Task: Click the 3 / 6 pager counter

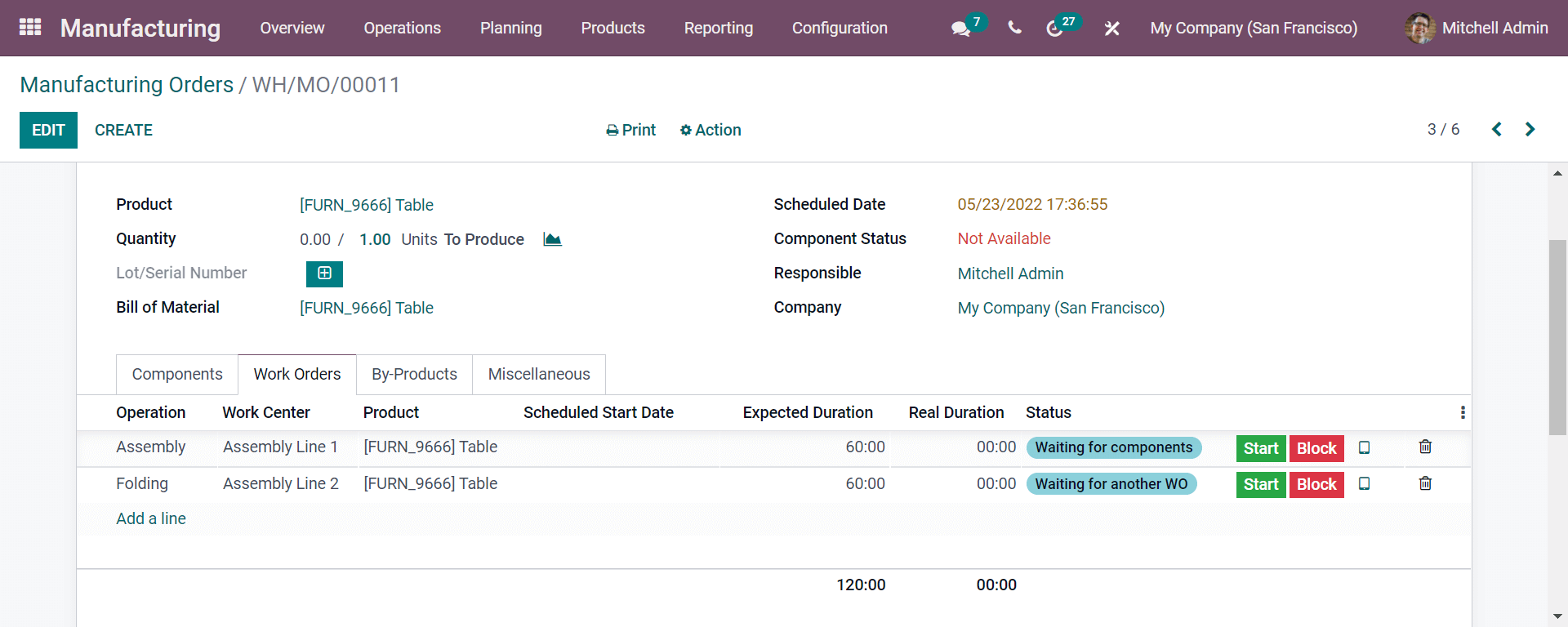Action: pyautogui.click(x=1443, y=129)
